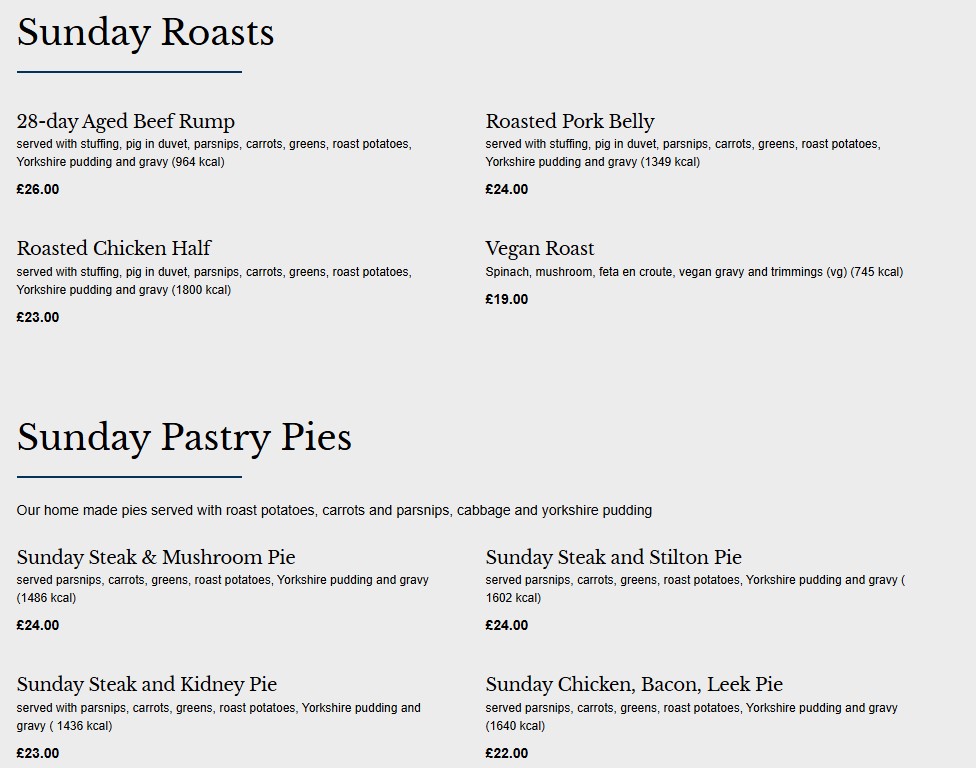Click the Vegan Roast menu item
Image resolution: width=976 pixels, height=768 pixels.
tap(540, 248)
